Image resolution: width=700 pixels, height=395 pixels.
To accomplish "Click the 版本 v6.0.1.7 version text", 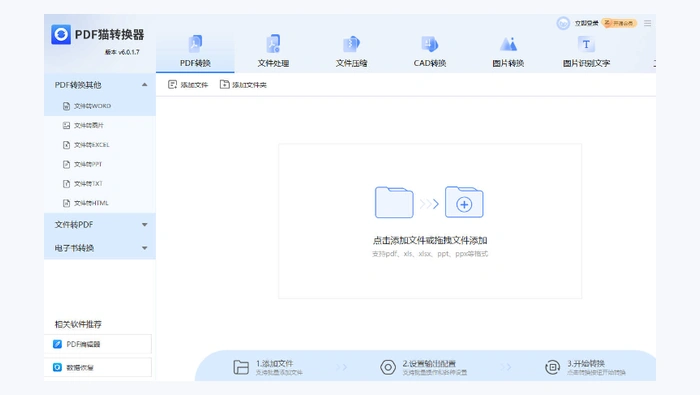I will [122, 52].
